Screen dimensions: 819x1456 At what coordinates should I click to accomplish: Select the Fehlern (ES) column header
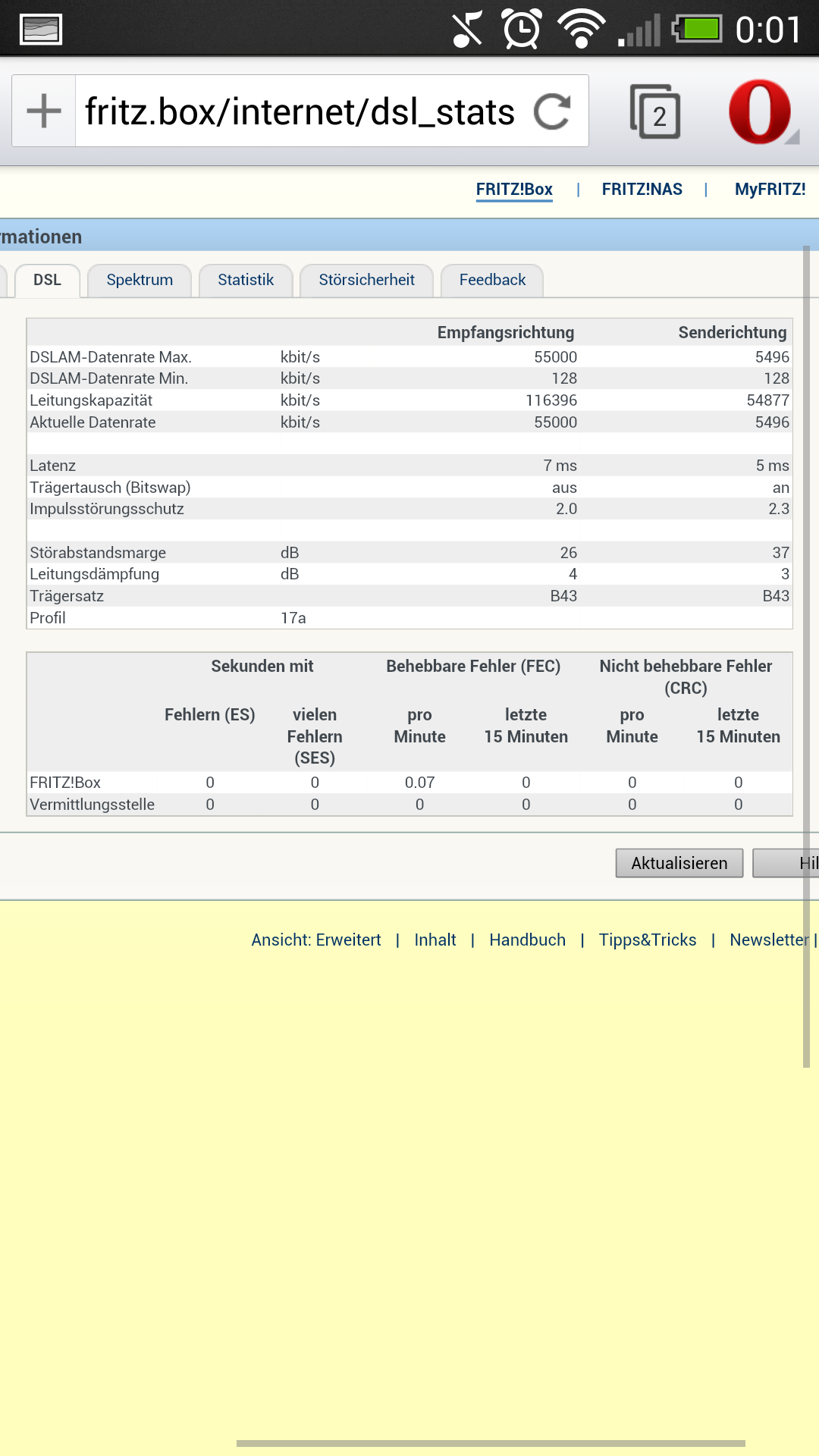pos(210,715)
